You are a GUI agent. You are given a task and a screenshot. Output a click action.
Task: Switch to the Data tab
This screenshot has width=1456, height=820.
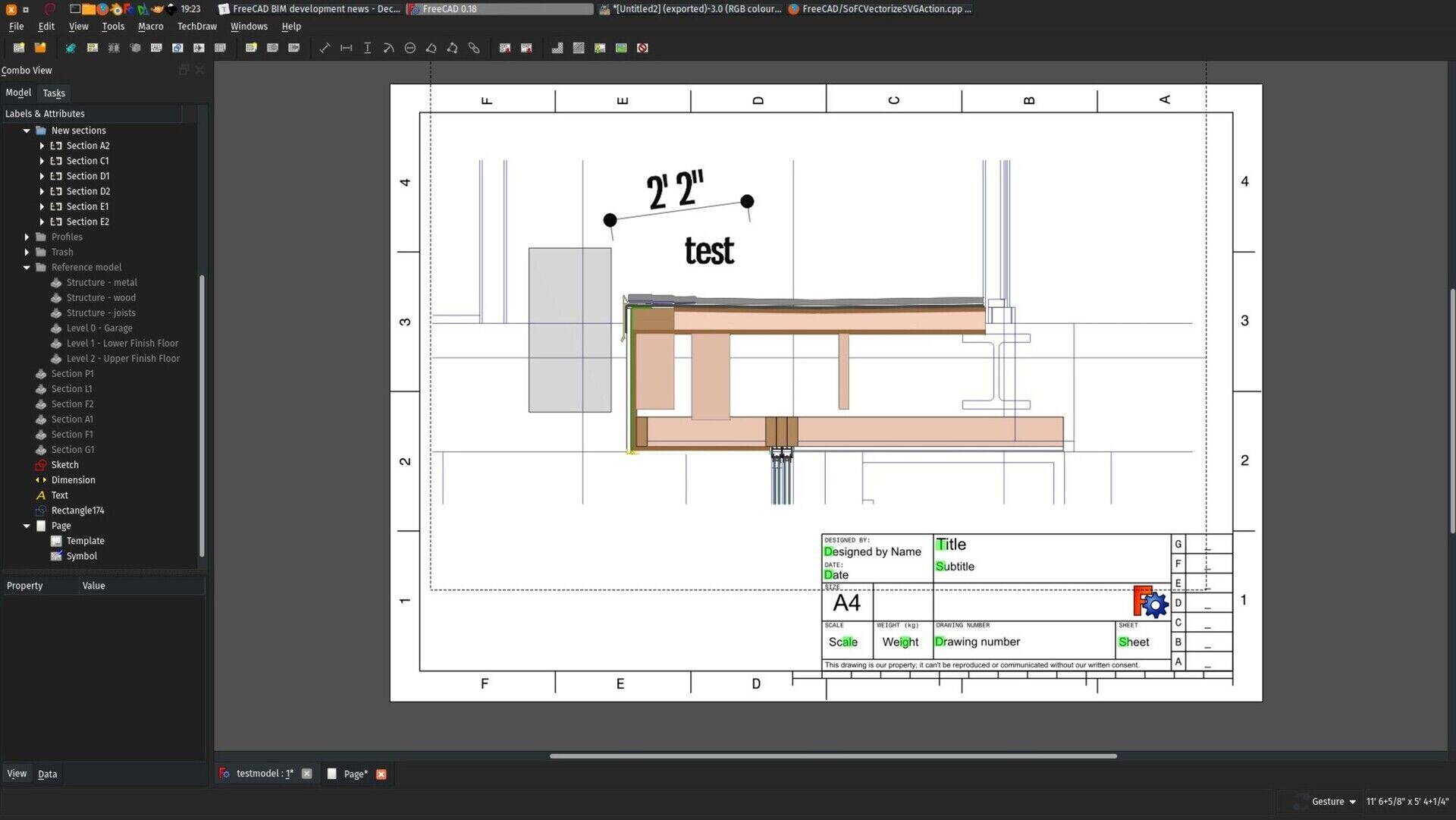[x=47, y=773]
